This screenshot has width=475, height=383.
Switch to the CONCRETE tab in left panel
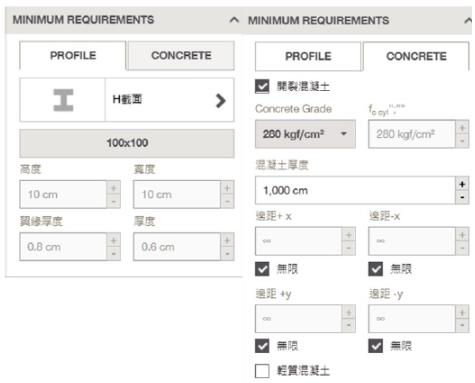click(x=181, y=55)
